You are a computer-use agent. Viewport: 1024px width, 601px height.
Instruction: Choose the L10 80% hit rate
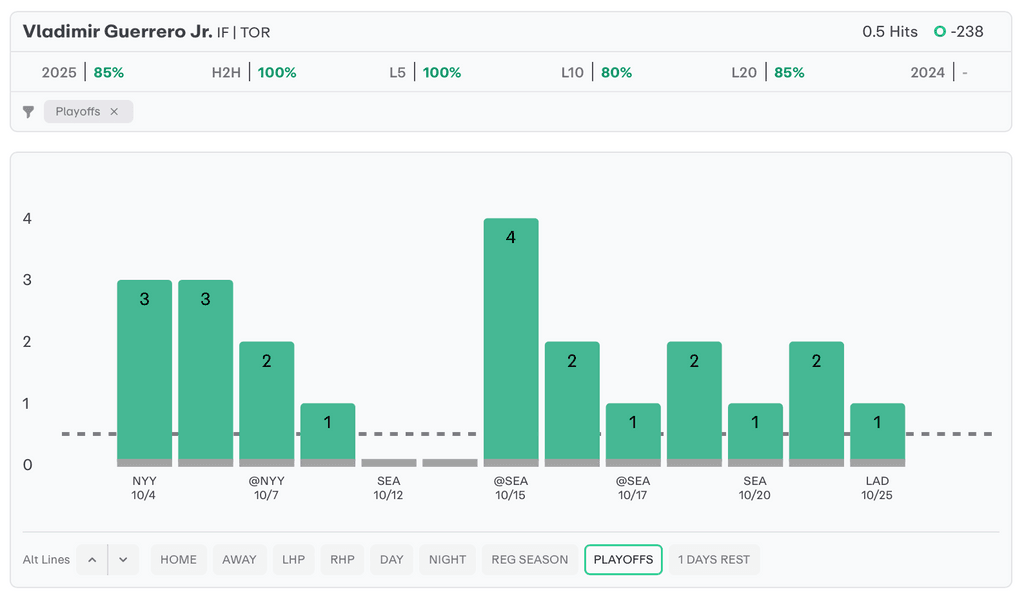tap(596, 73)
